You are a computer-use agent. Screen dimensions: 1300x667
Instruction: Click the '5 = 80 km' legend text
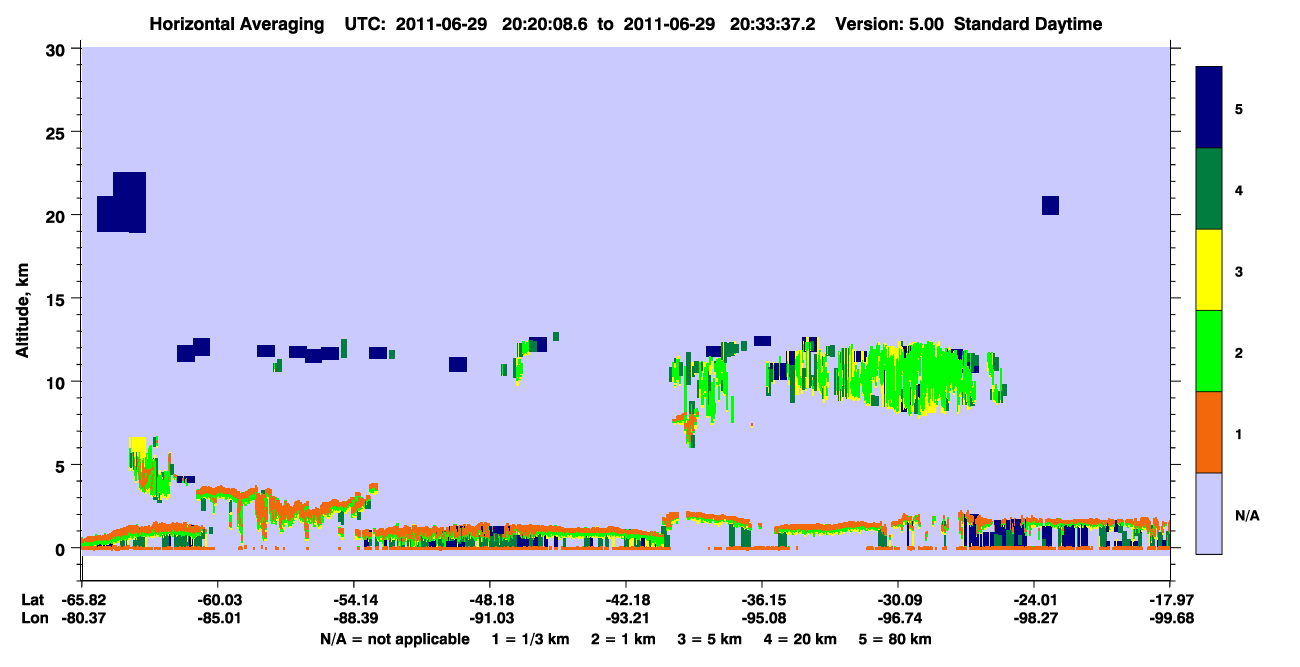click(x=894, y=639)
